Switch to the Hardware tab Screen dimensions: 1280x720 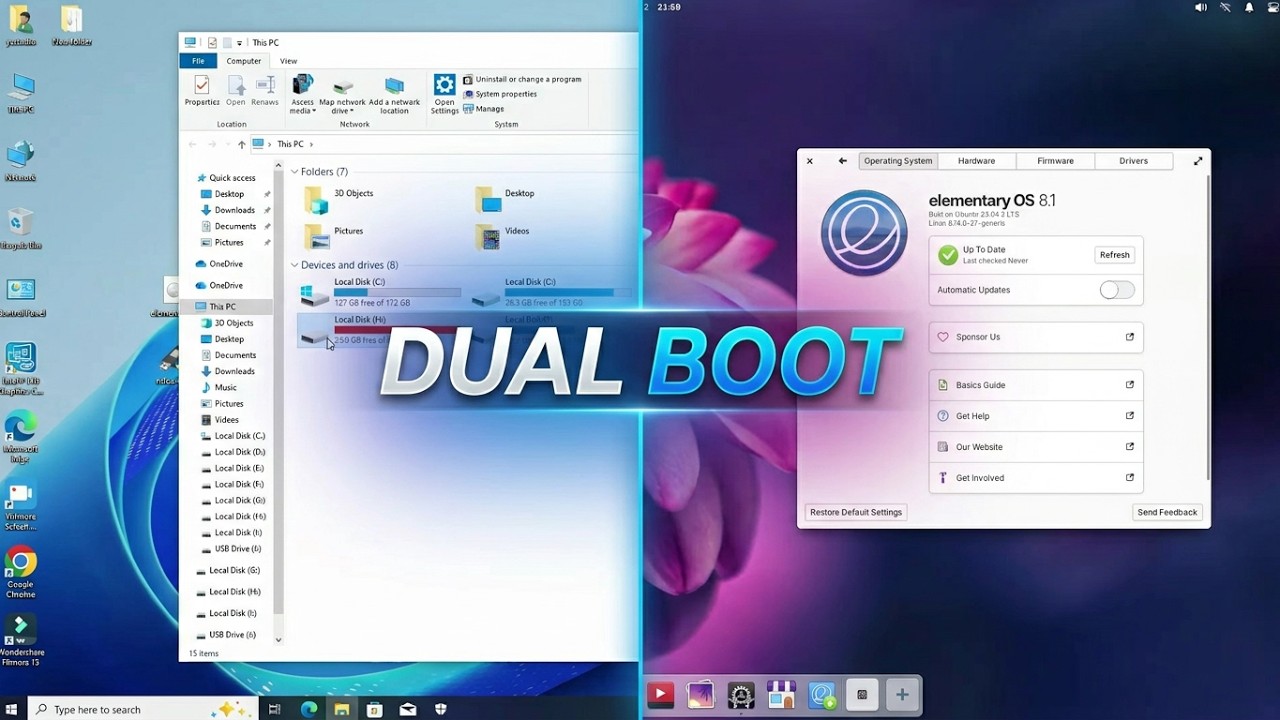(976, 161)
